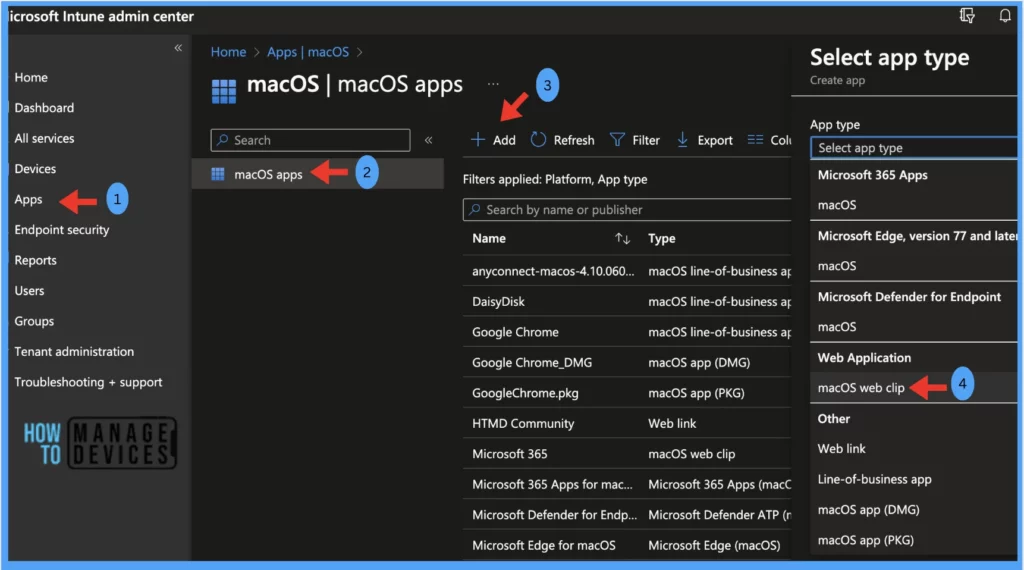Image resolution: width=1024 pixels, height=570 pixels.
Task: Click the Home breadcrumb link
Action: tap(228, 52)
